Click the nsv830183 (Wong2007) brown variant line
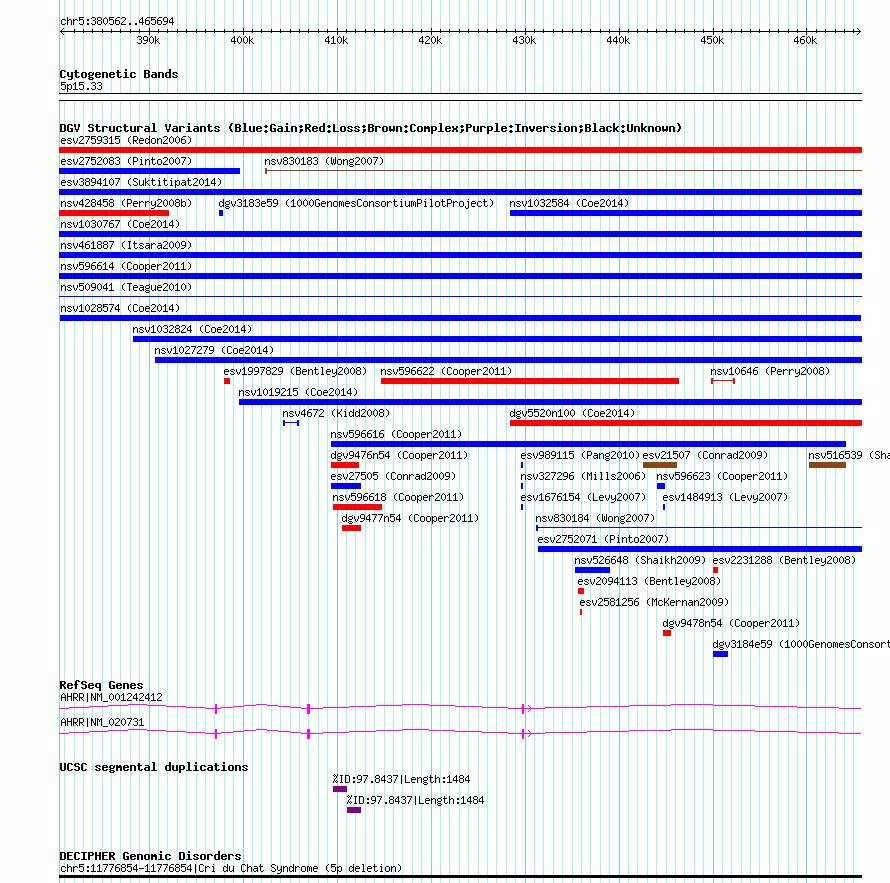Viewport: 890px width, 883px height. 563,170
